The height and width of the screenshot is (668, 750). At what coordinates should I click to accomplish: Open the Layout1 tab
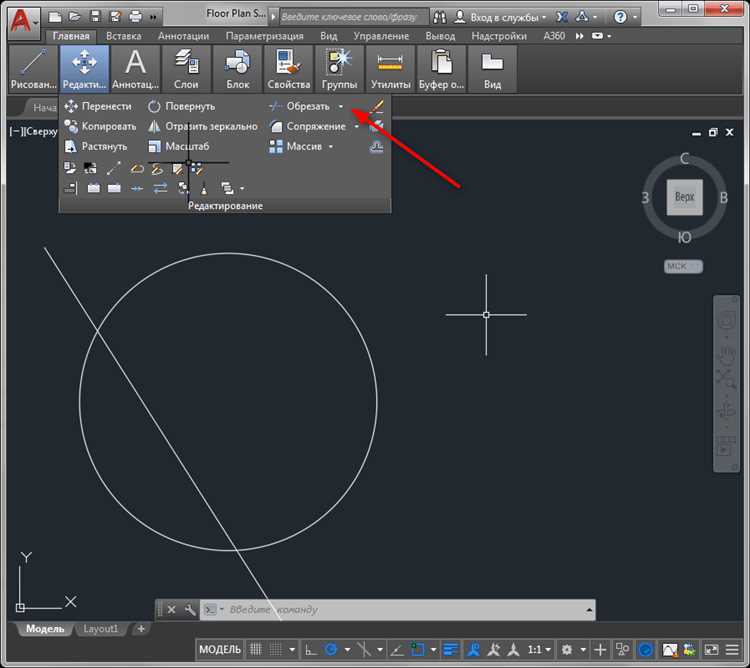pyautogui.click(x=100, y=629)
